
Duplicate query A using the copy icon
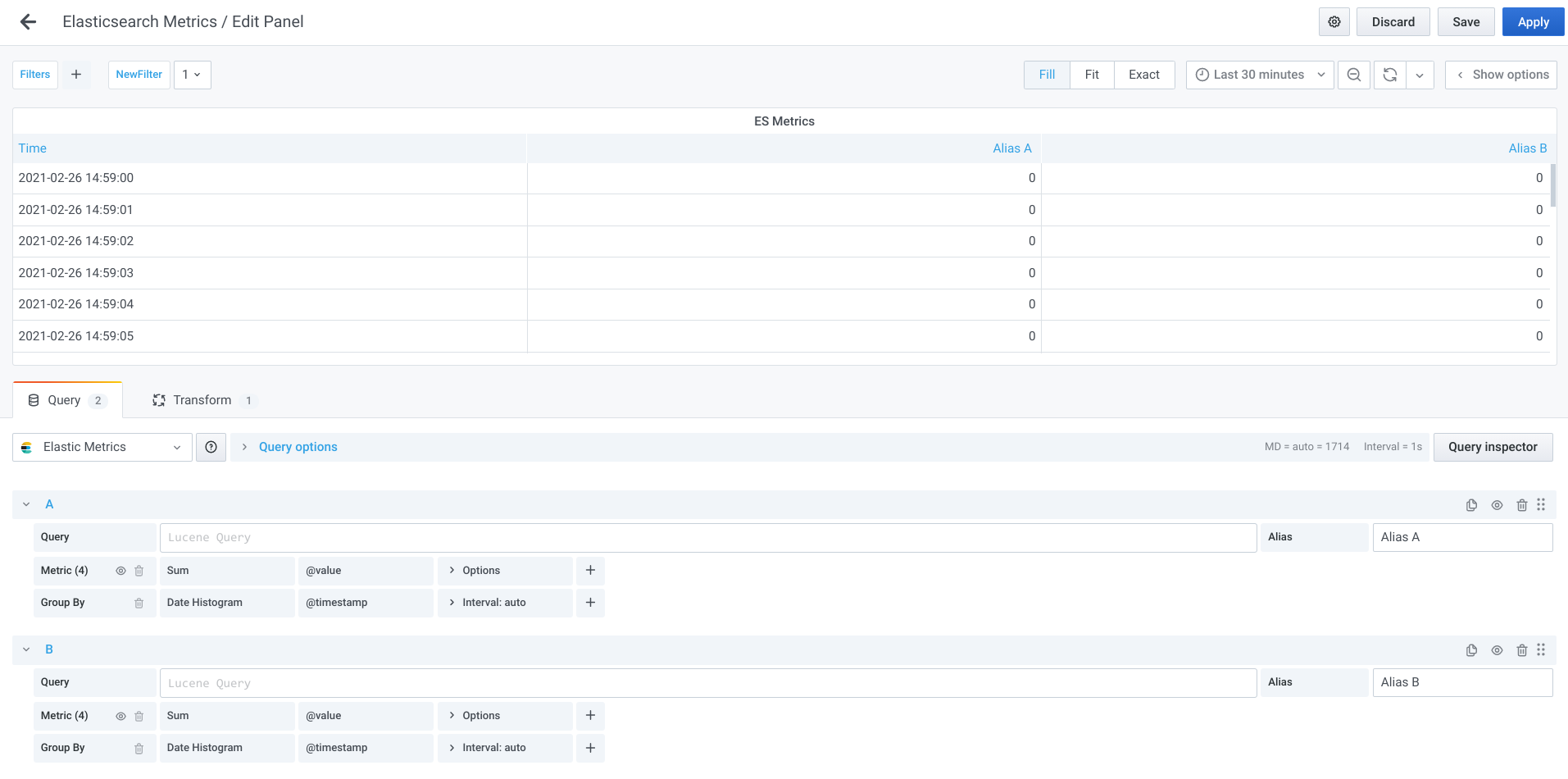(x=1471, y=504)
